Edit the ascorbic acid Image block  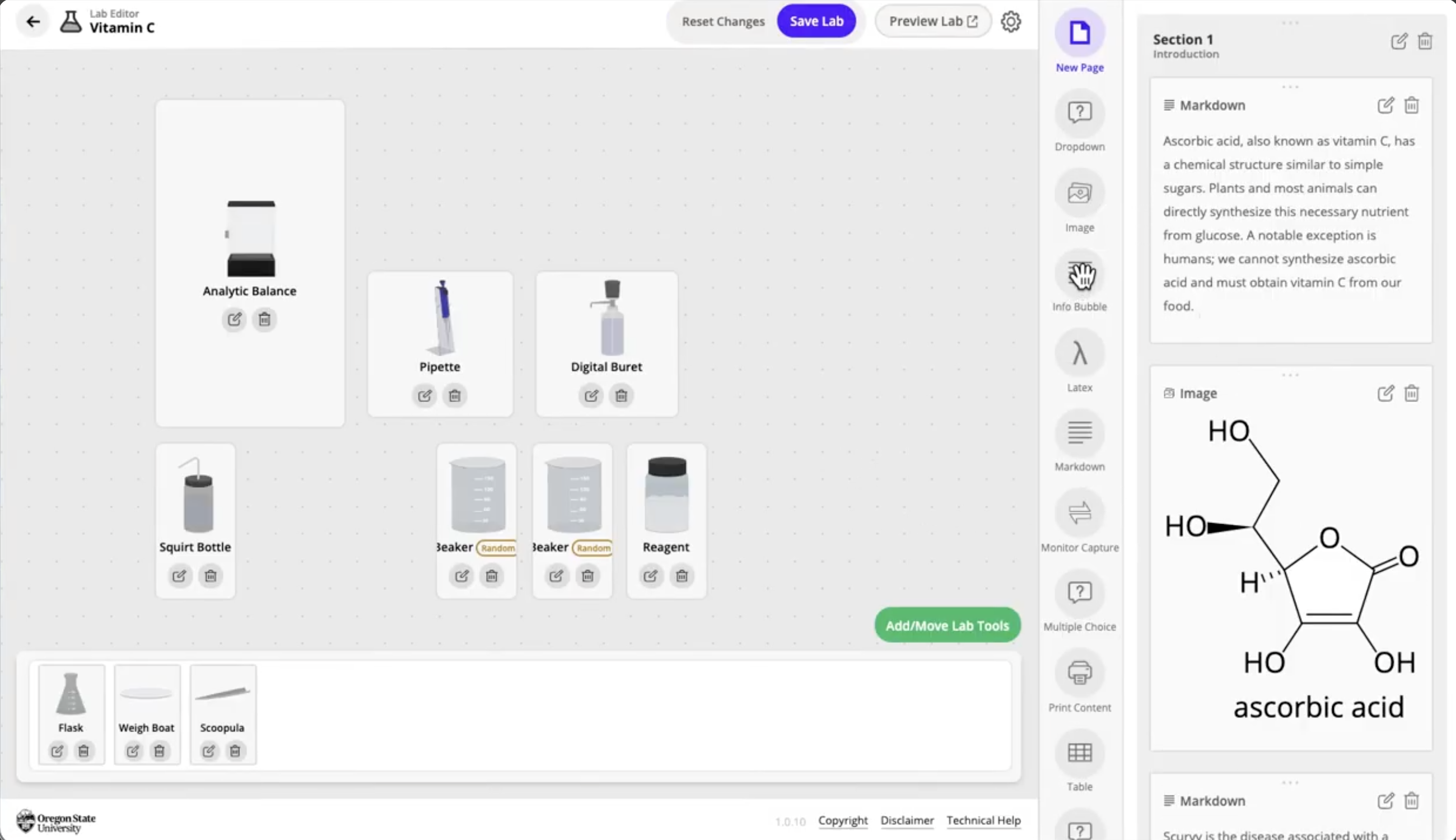click(x=1385, y=393)
